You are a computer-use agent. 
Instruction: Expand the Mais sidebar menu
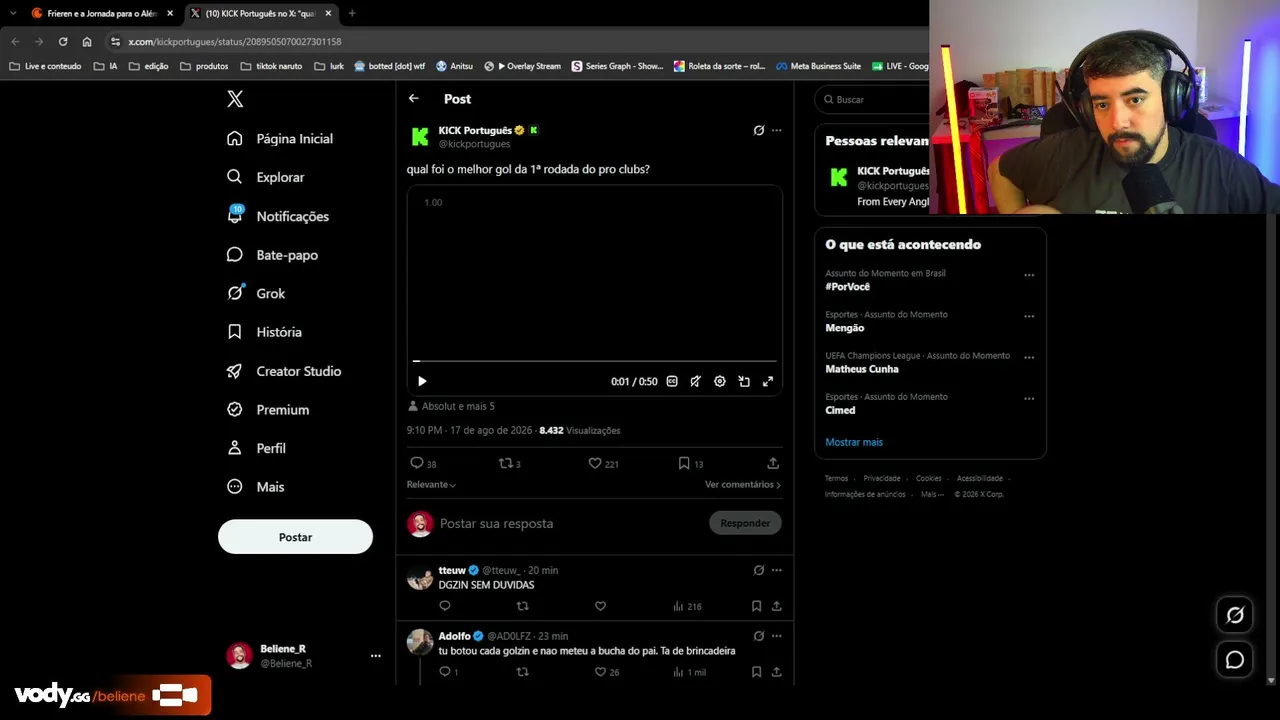255,487
